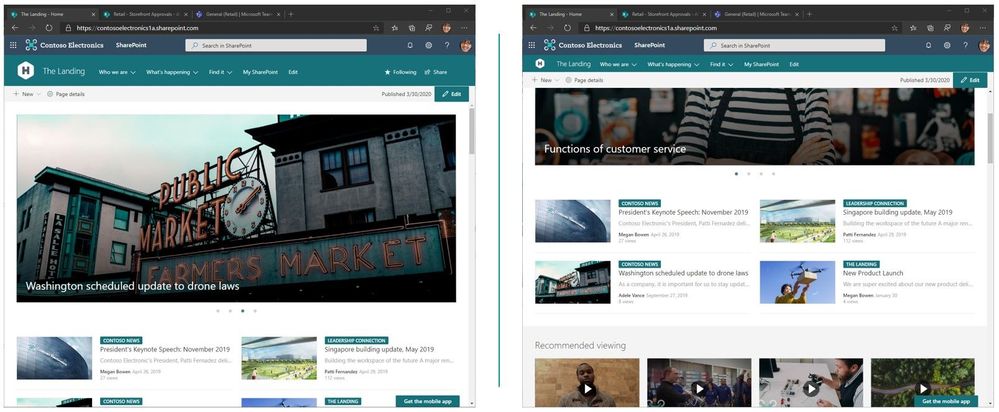Click the notification bell in right window
Image resolution: width=999 pixels, height=412 pixels.
point(928,45)
